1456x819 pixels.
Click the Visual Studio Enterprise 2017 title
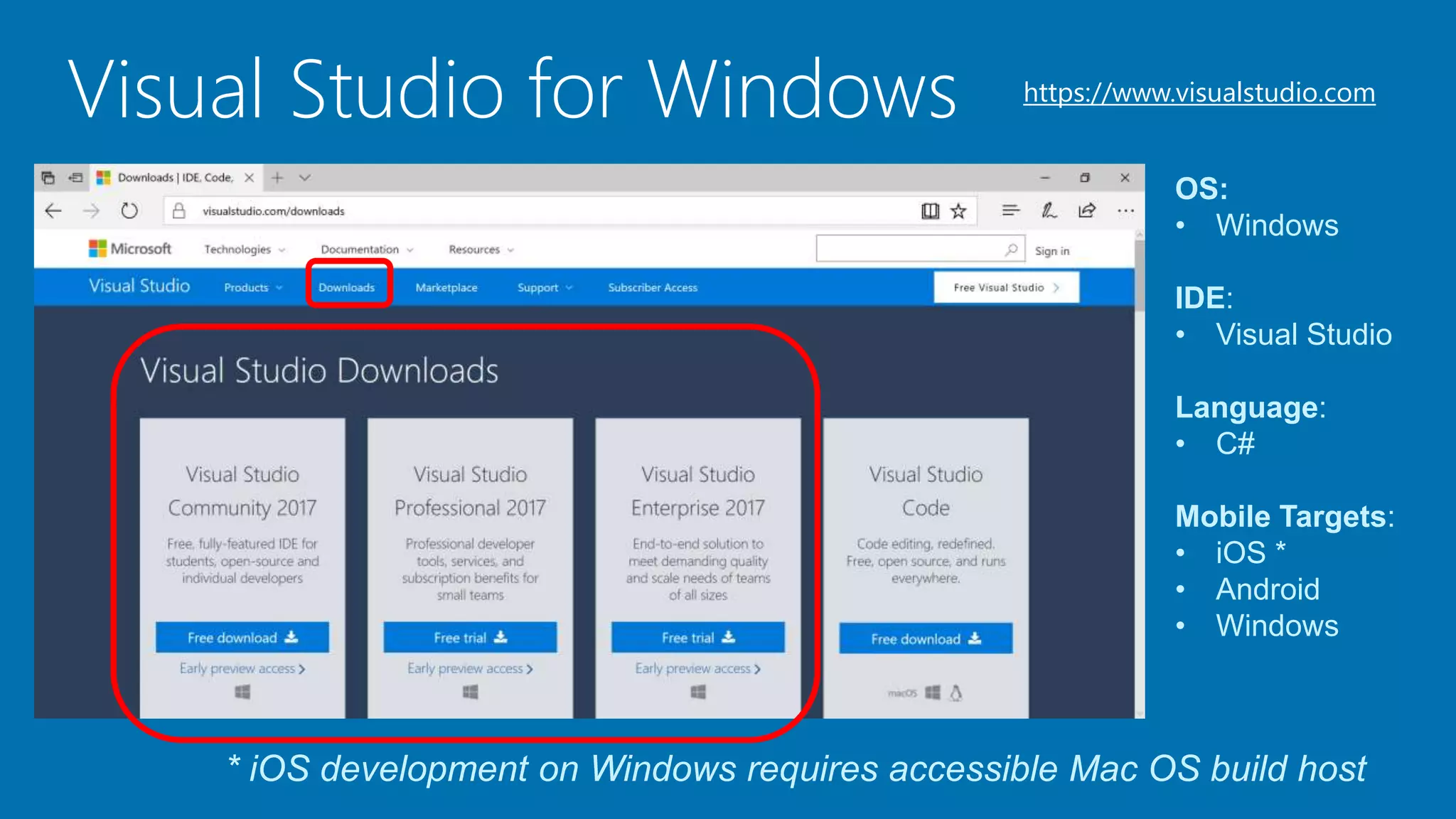[698, 491]
